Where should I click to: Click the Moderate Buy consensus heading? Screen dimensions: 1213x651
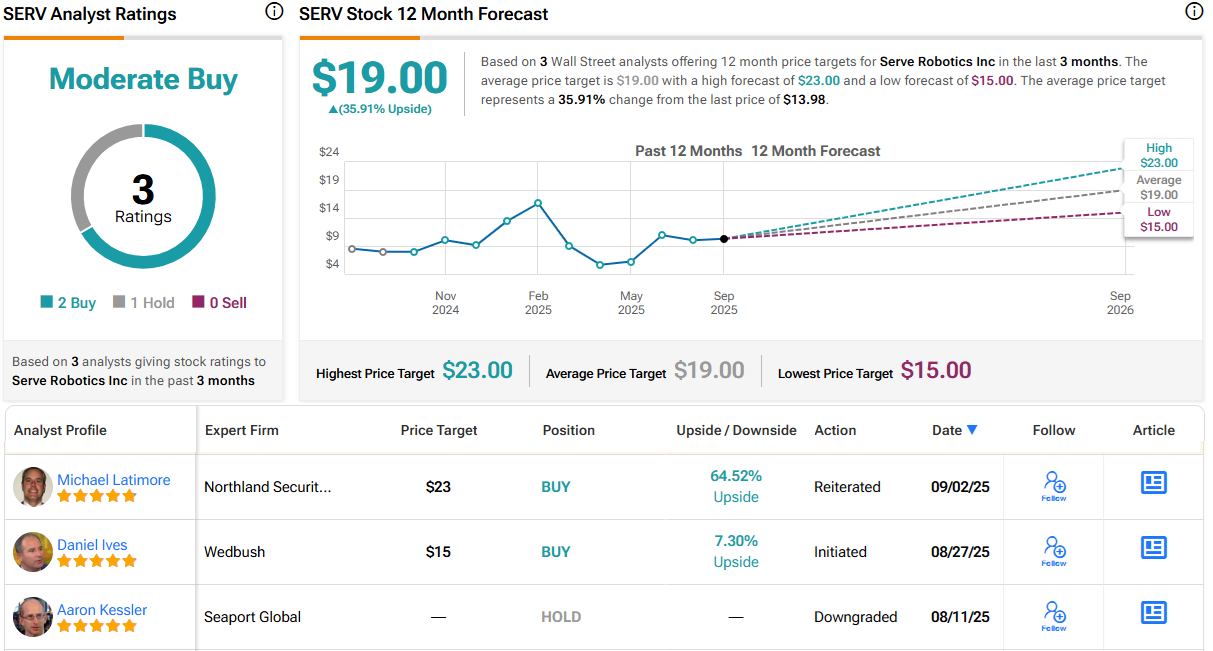pyautogui.click(x=143, y=79)
